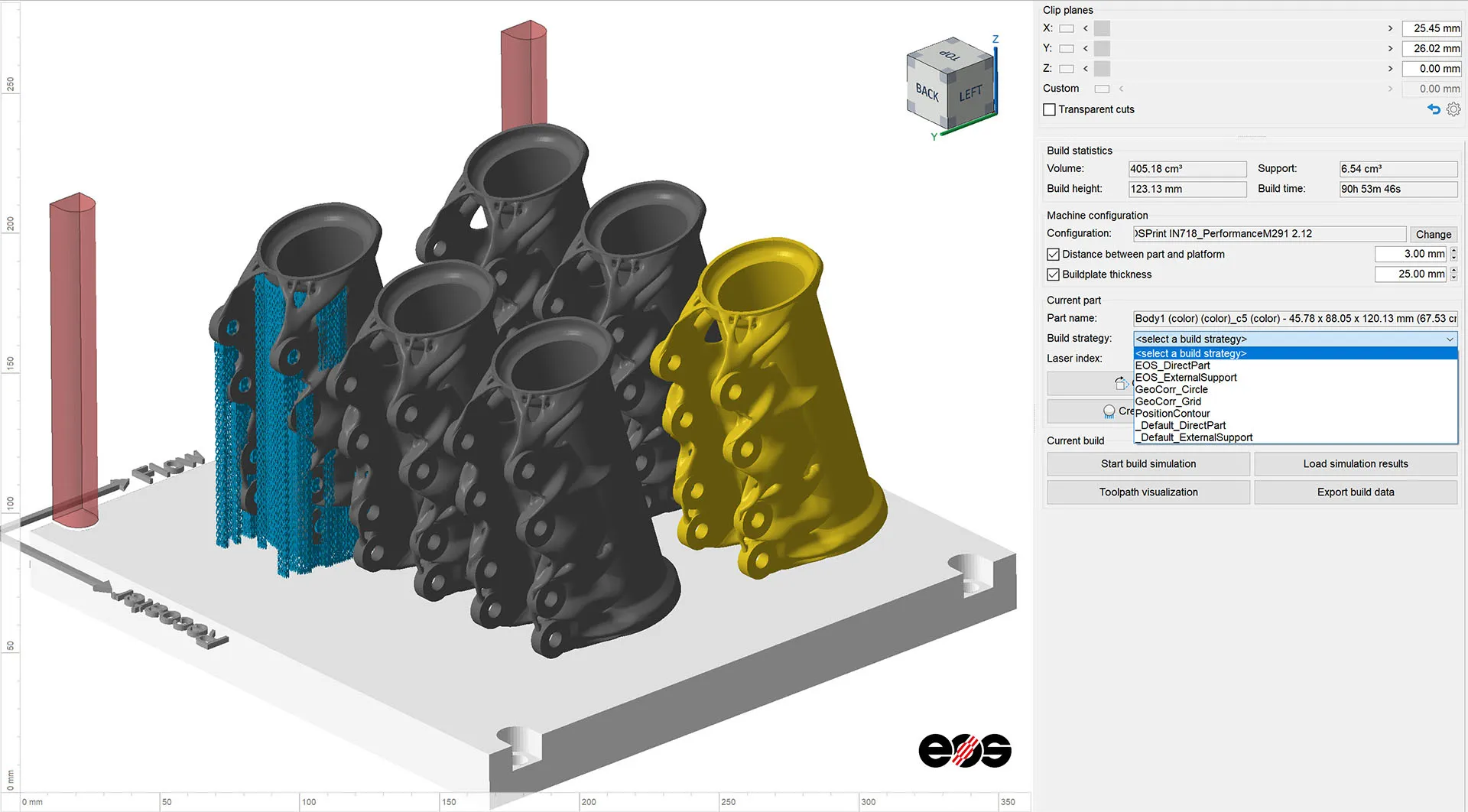Increase the buildplate thickness stepper value
Image resolution: width=1468 pixels, height=812 pixels.
pos(1453,270)
